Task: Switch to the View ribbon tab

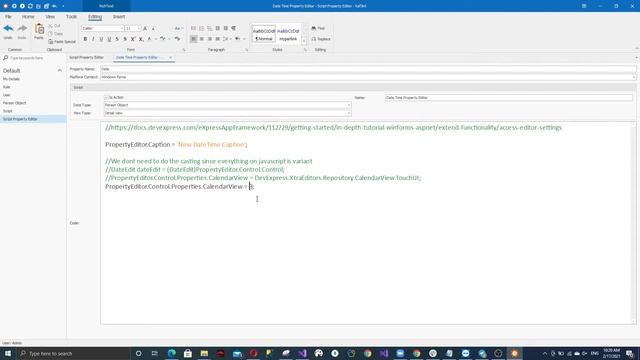Action: click(x=50, y=17)
